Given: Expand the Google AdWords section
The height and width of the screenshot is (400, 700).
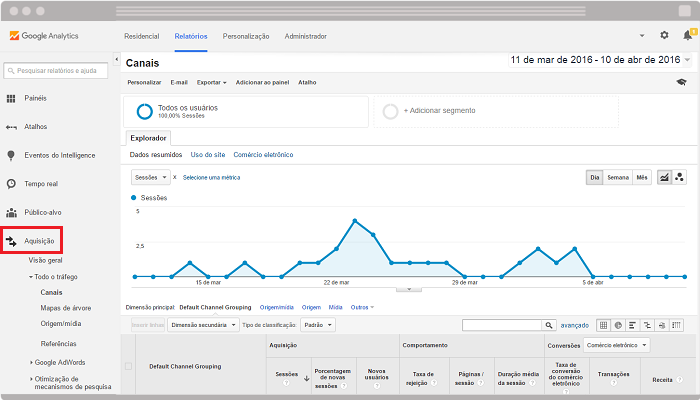Looking at the screenshot, I should point(31,362).
